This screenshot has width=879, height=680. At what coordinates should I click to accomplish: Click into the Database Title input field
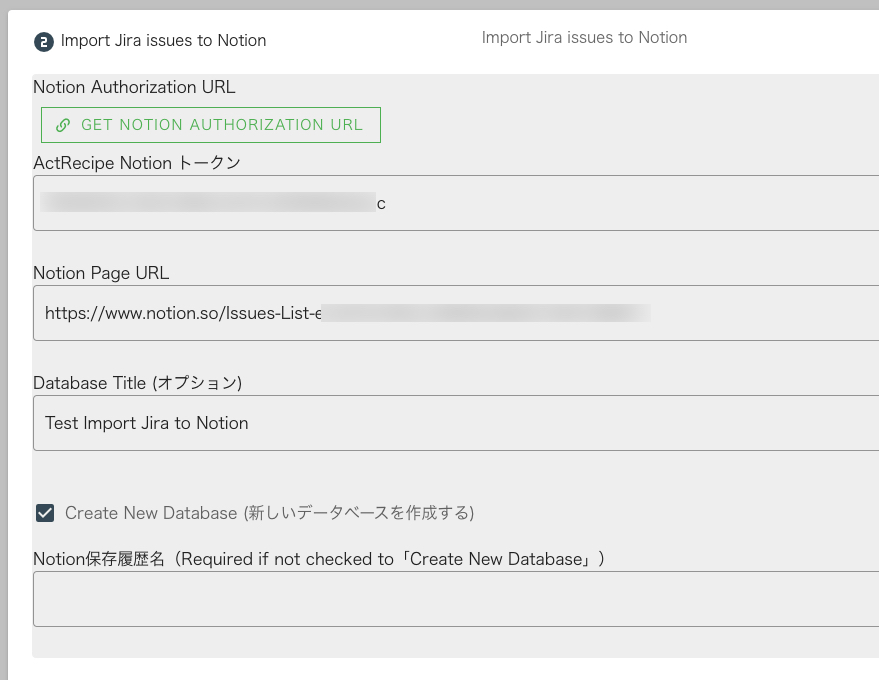tap(560, 423)
